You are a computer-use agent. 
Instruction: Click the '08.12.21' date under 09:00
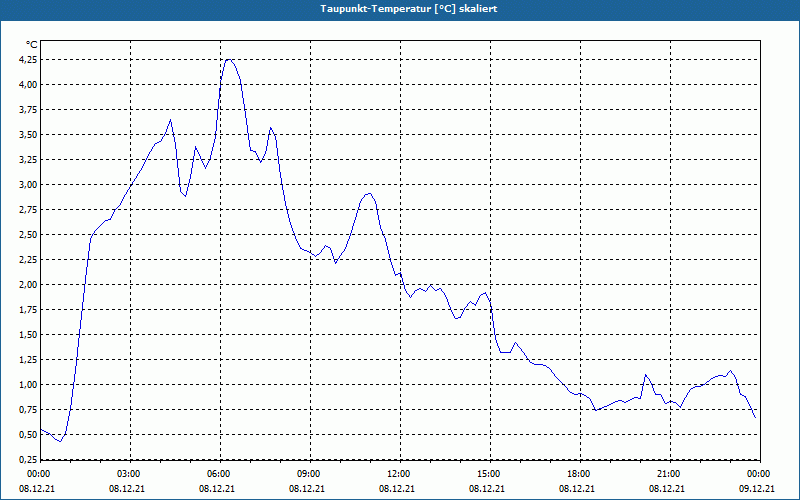(307, 489)
